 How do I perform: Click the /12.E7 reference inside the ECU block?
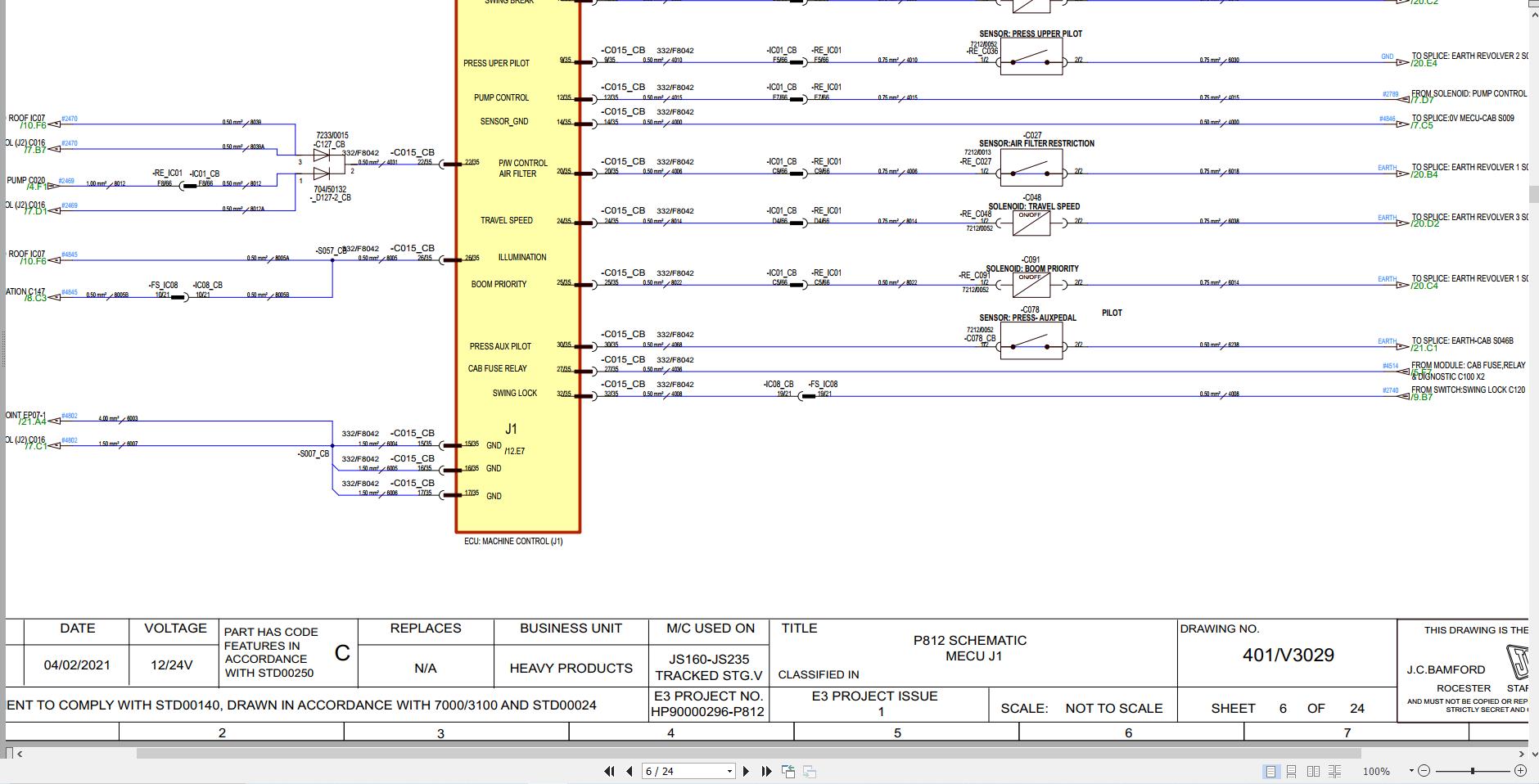pos(515,451)
